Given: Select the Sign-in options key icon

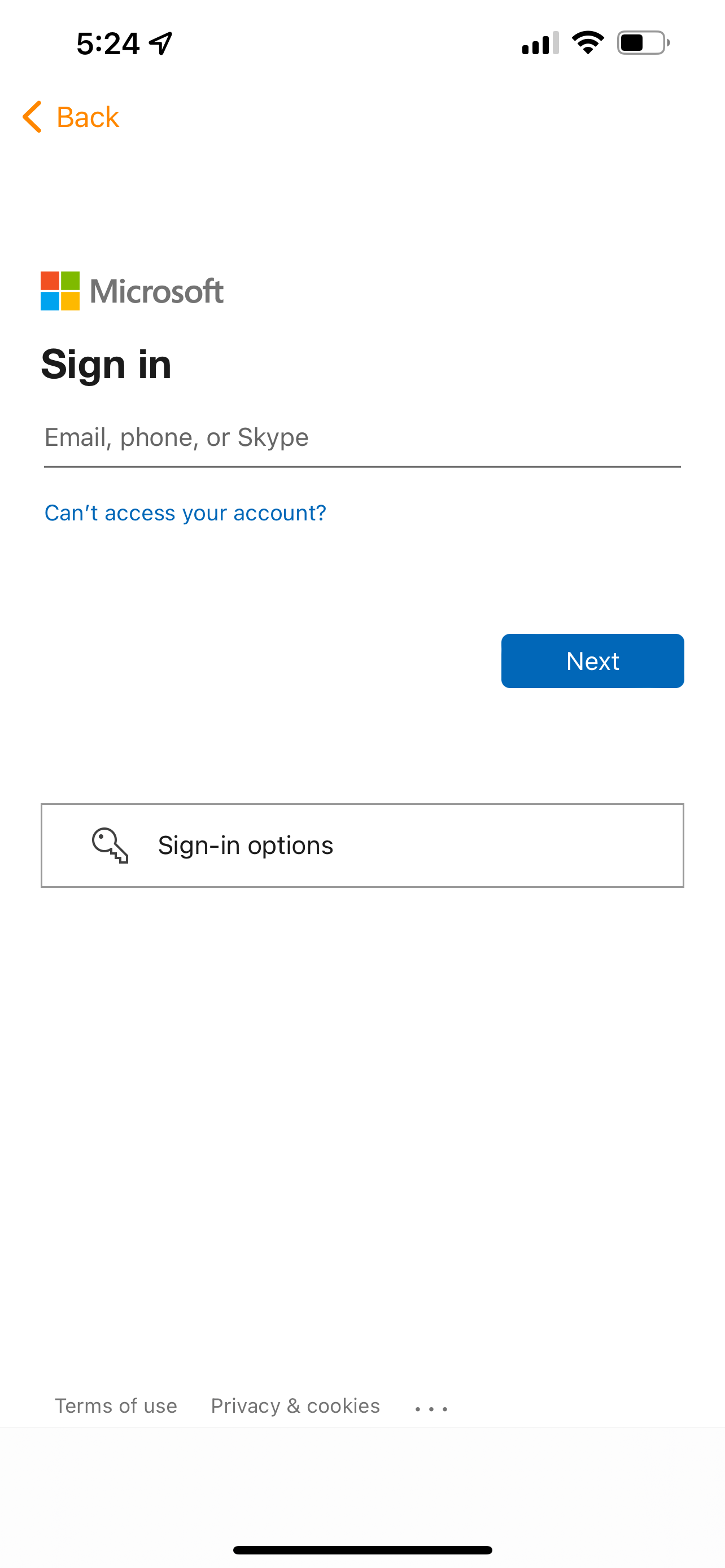Looking at the screenshot, I should coord(110,845).
